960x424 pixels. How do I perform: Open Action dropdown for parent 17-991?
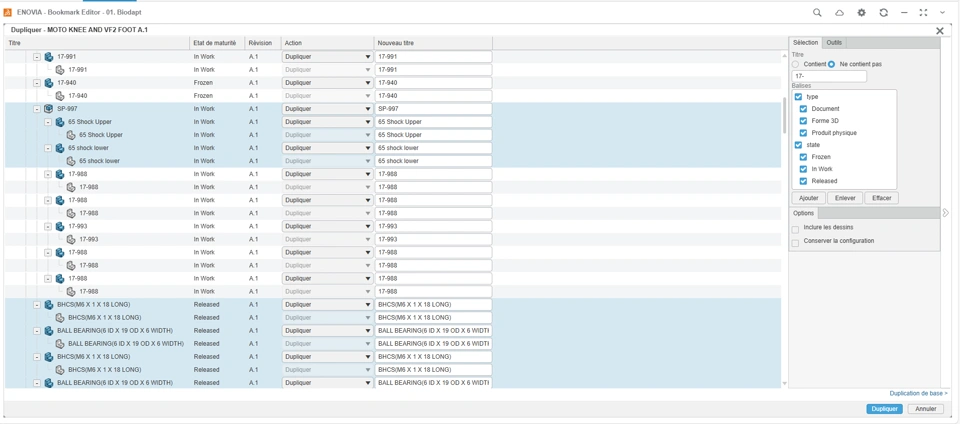(x=328, y=57)
